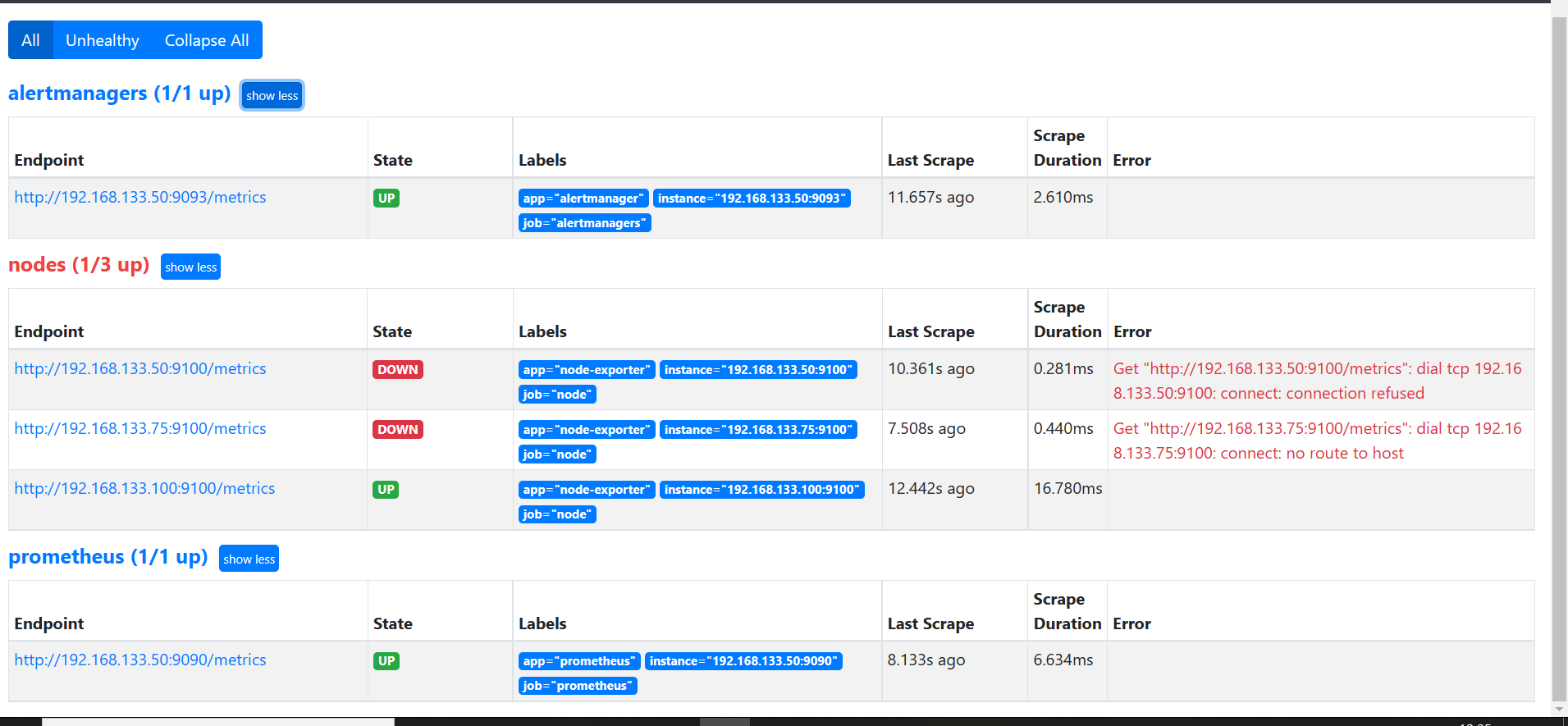Open endpoint 192.168.133.50:9100/metrics
1568x726 pixels.
tap(140, 368)
